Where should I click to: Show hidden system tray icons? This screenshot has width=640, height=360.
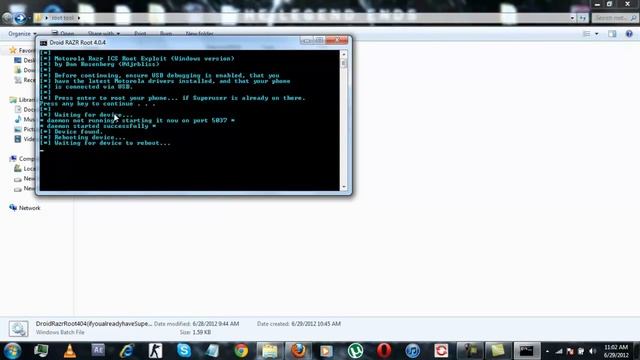tap(547, 351)
